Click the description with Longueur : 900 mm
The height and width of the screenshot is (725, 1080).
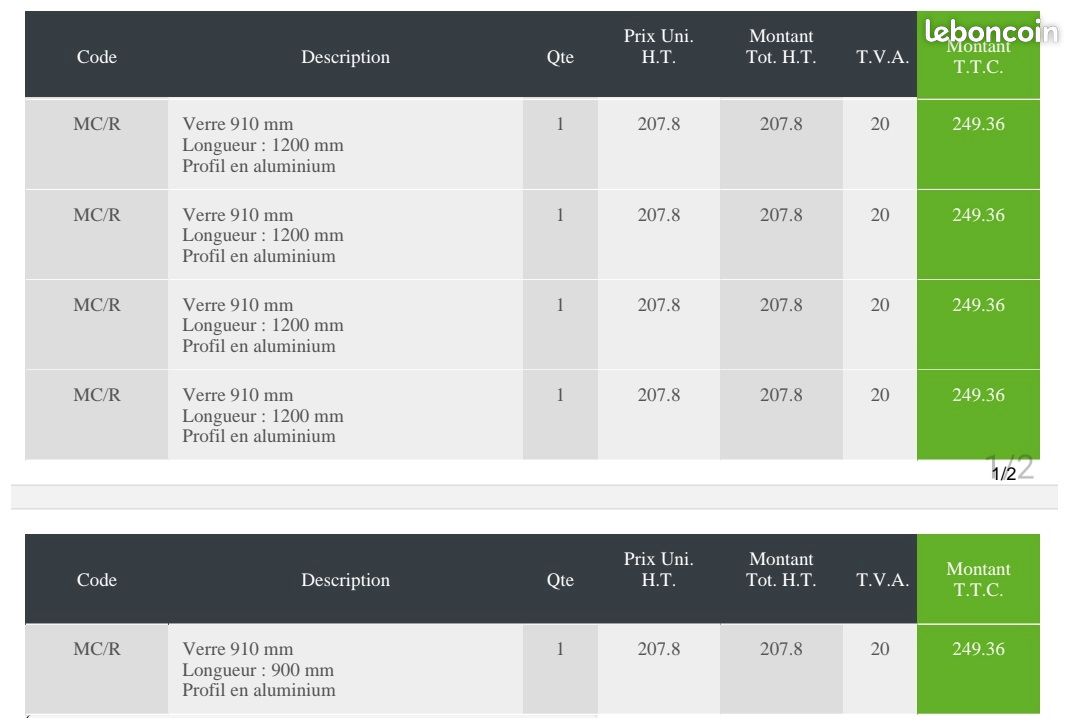(258, 669)
